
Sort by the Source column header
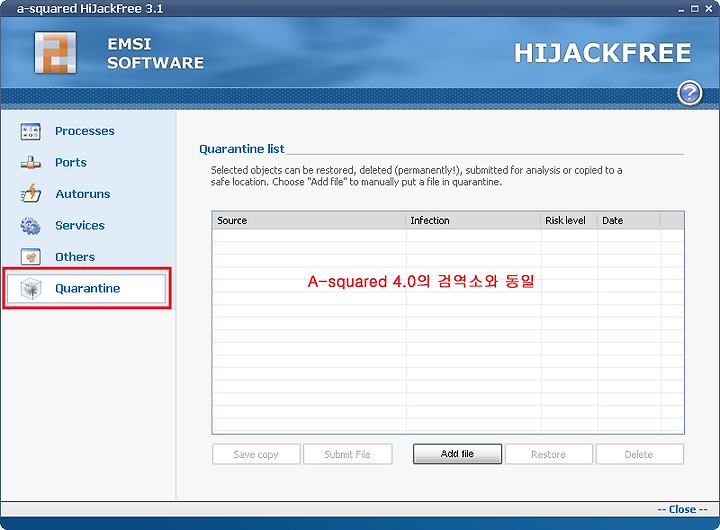tap(309, 220)
